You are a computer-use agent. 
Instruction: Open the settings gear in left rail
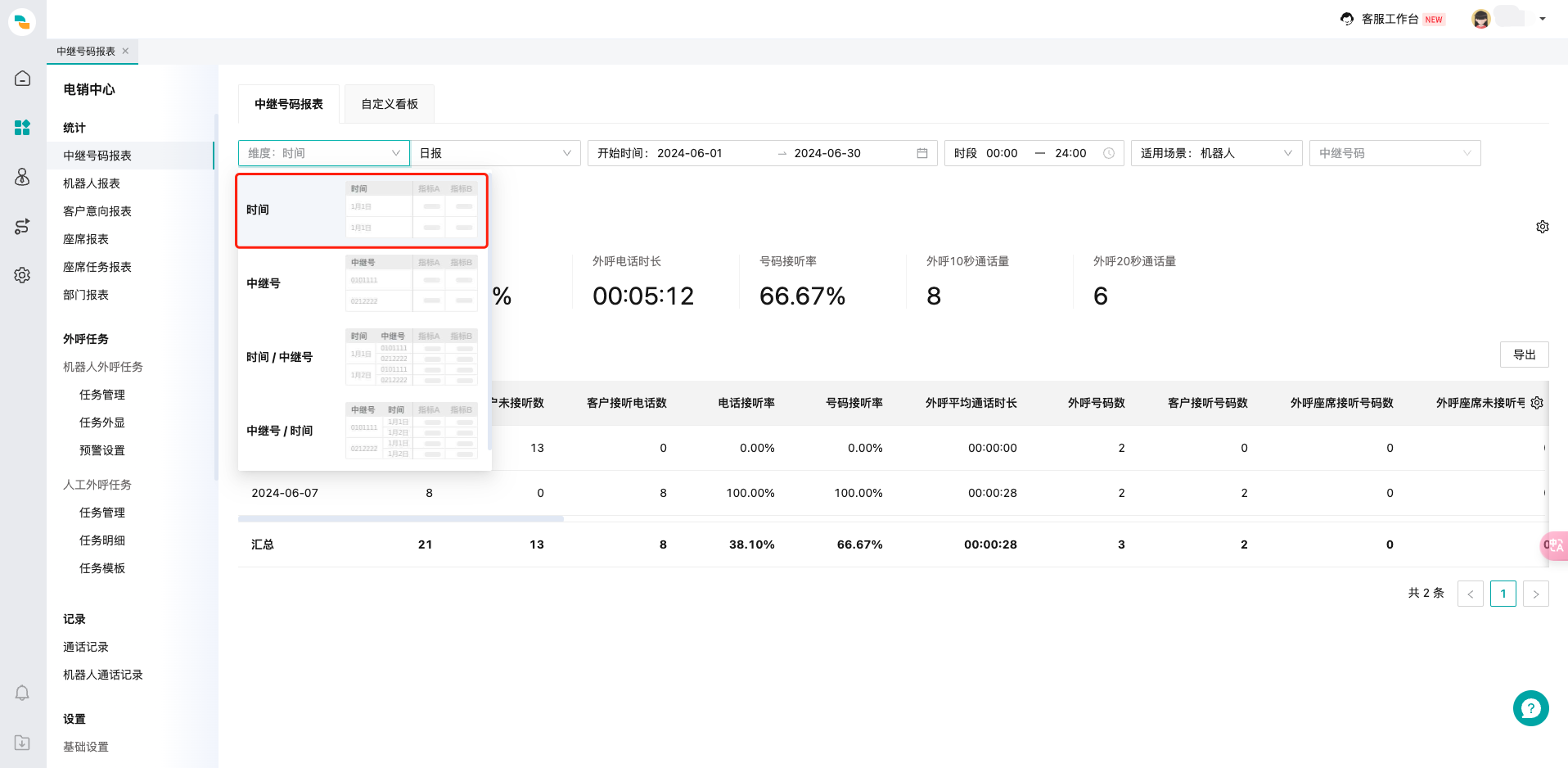(x=22, y=275)
